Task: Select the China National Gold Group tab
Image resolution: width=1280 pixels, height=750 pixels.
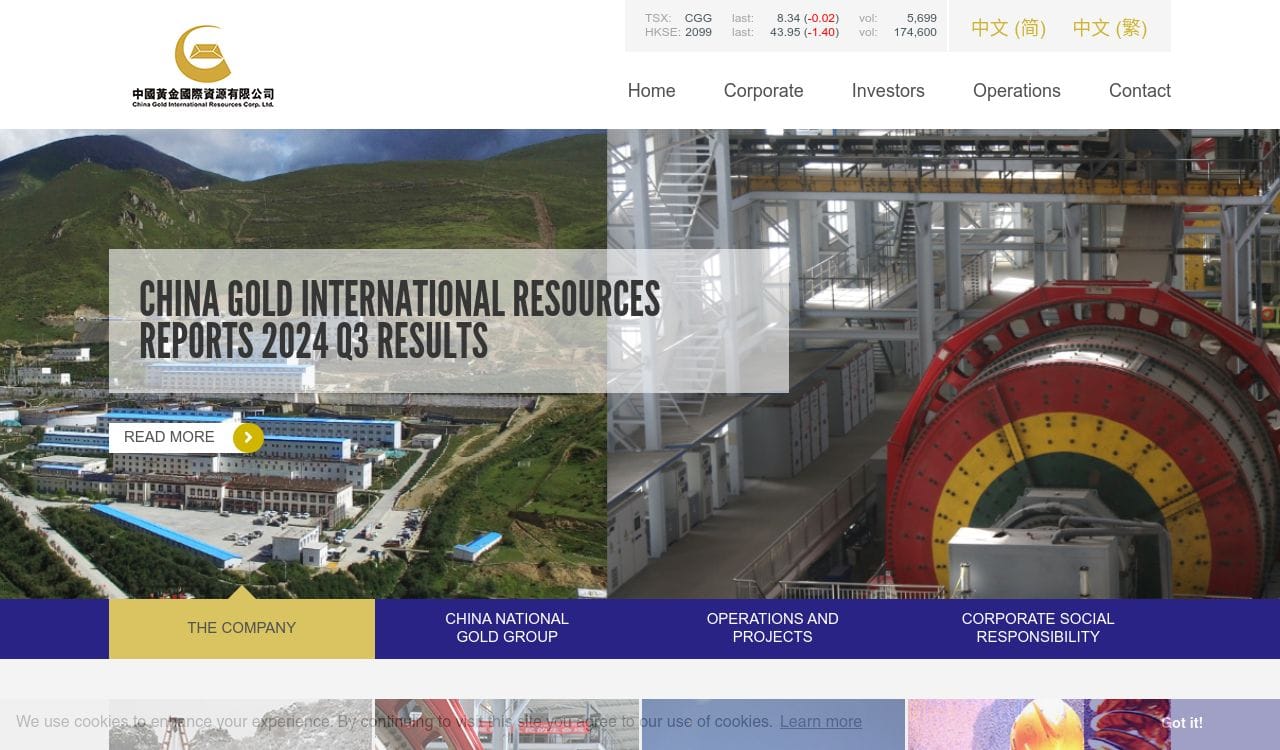Action: [507, 628]
